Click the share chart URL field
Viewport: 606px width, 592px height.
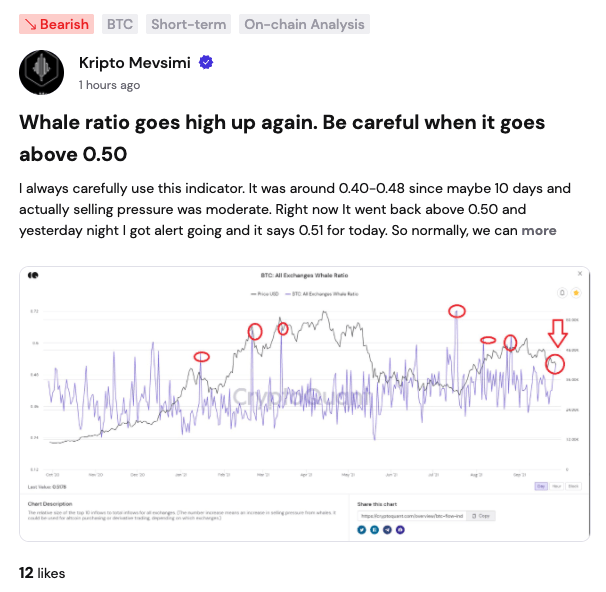coord(413,515)
